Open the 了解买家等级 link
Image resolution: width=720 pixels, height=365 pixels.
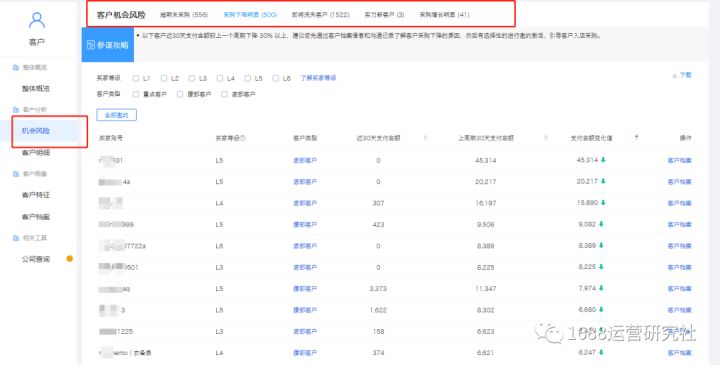point(318,78)
